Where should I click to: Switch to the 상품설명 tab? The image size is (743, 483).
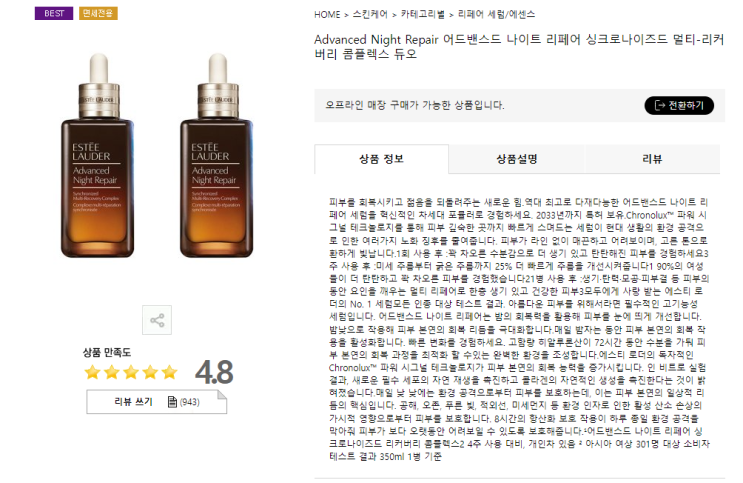(x=516, y=159)
